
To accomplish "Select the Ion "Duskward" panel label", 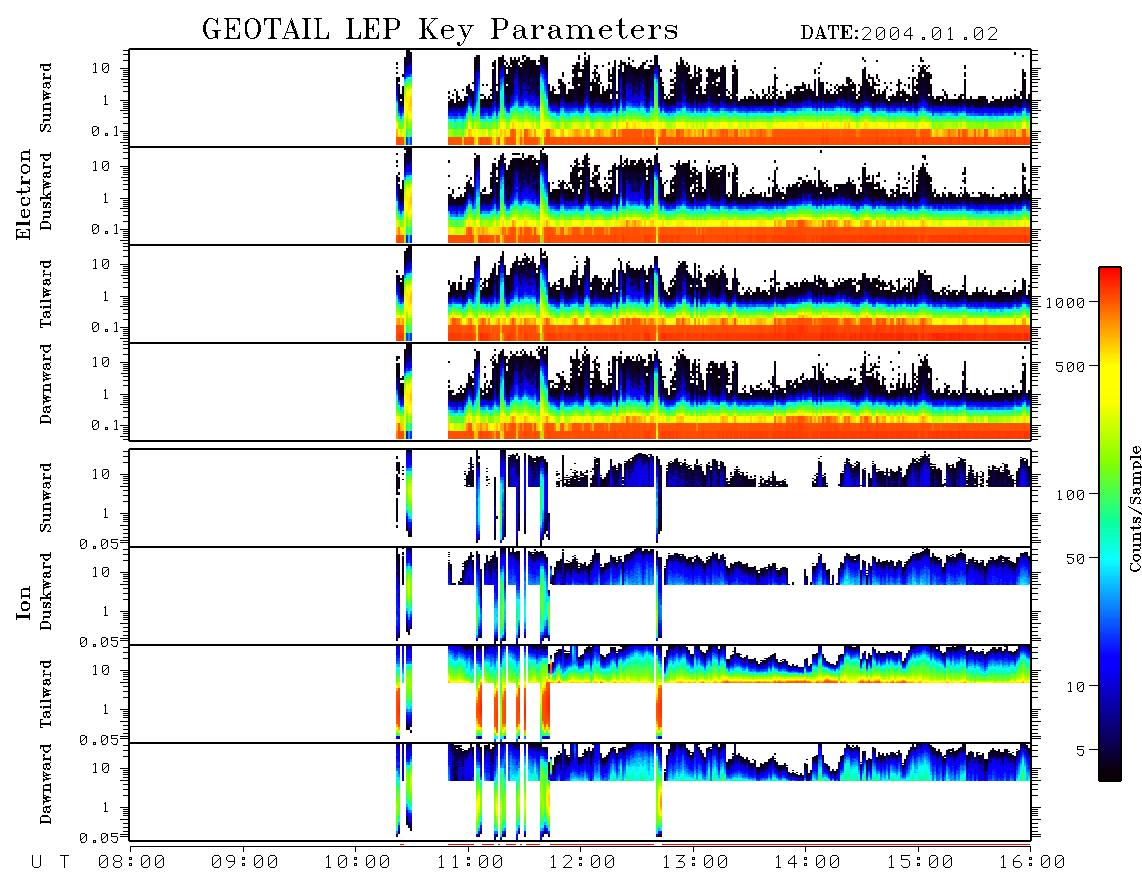I will click(x=46, y=591).
